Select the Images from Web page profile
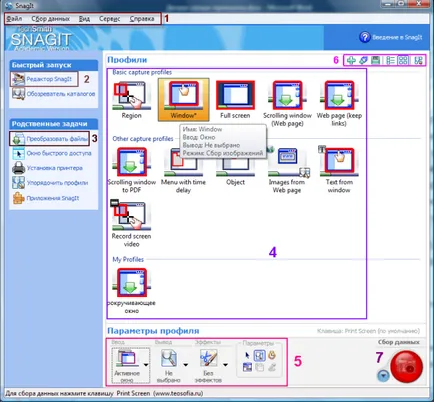434x402 pixels. point(287,170)
